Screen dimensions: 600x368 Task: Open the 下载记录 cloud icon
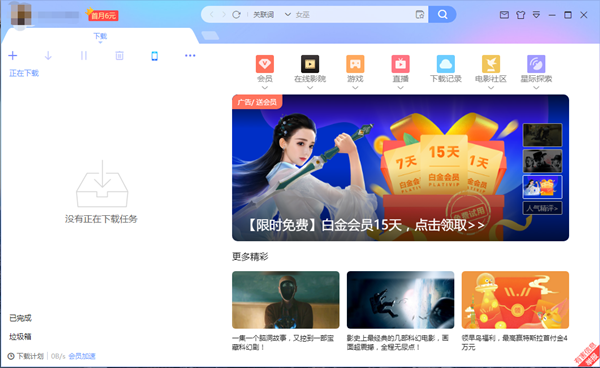[446, 64]
